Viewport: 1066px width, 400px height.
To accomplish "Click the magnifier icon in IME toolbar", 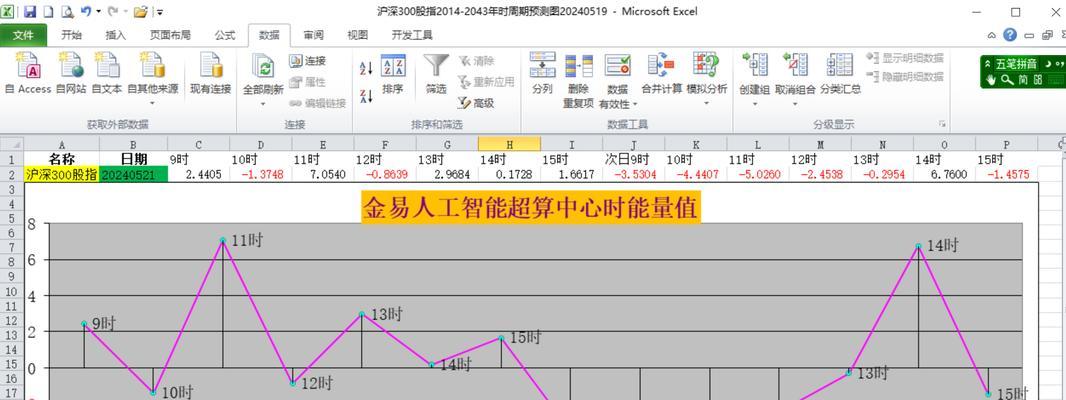I will (x=1006, y=80).
